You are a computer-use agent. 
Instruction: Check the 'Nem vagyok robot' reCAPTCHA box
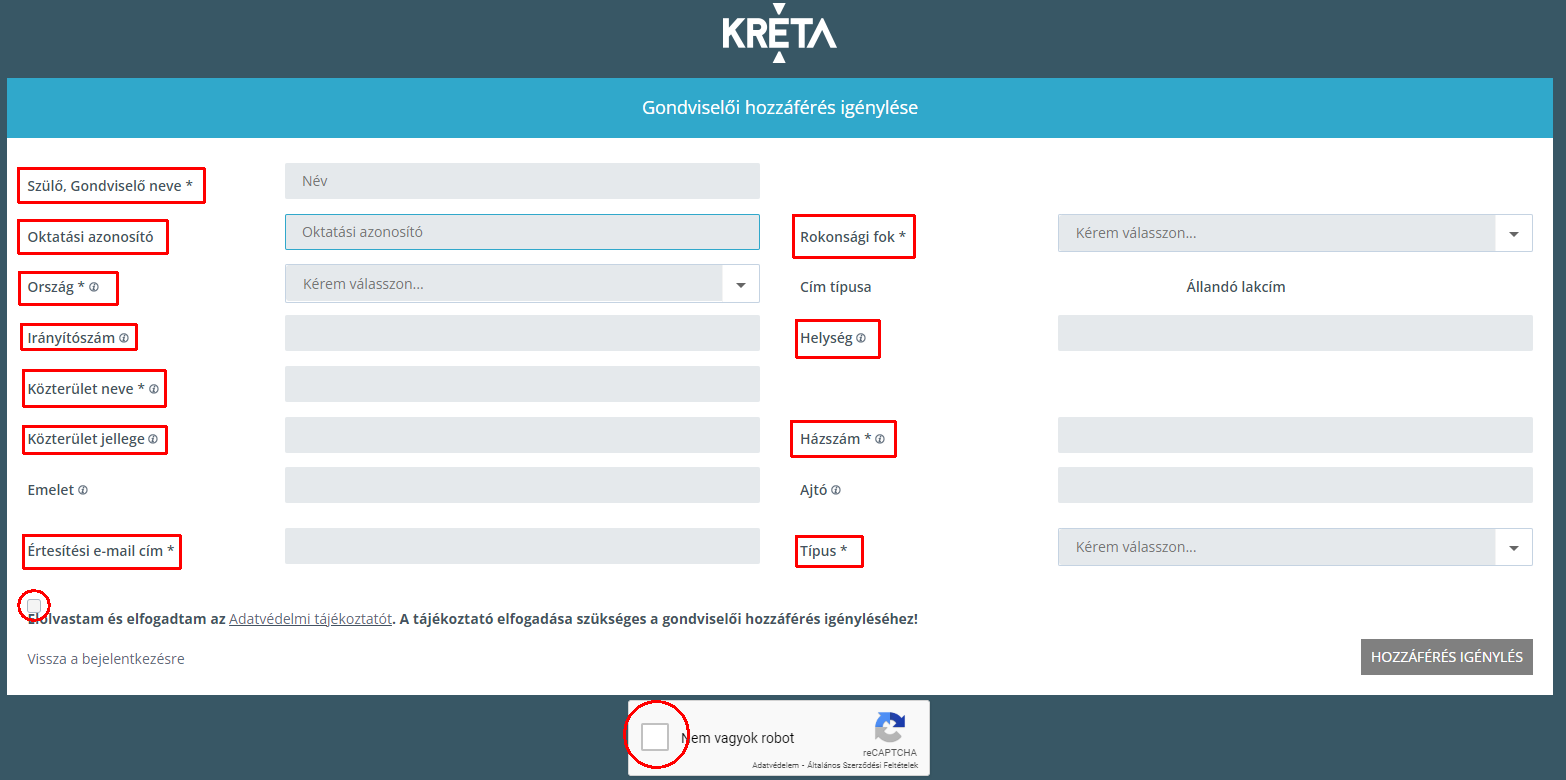(x=655, y=737)
